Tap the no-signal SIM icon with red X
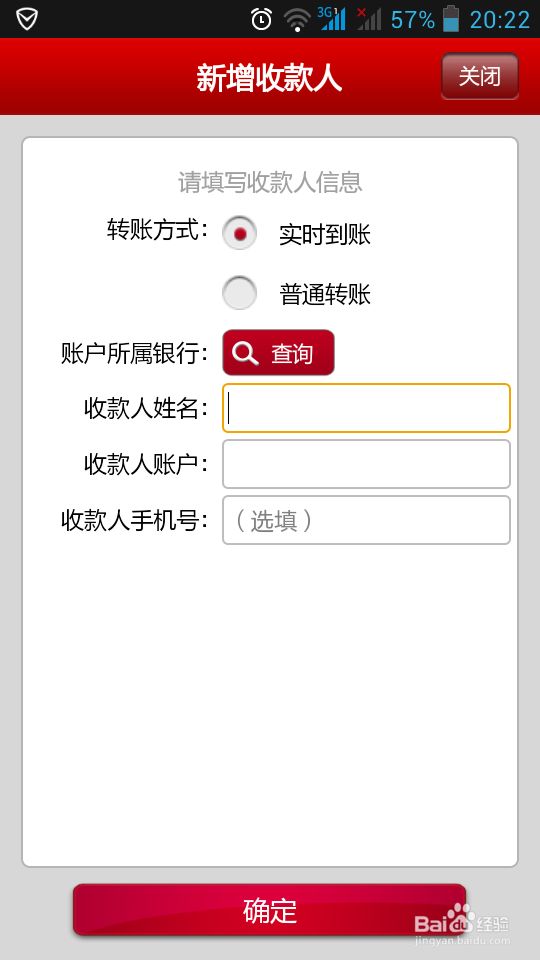This screenshot has height=960, width=540. coord(369,18)
